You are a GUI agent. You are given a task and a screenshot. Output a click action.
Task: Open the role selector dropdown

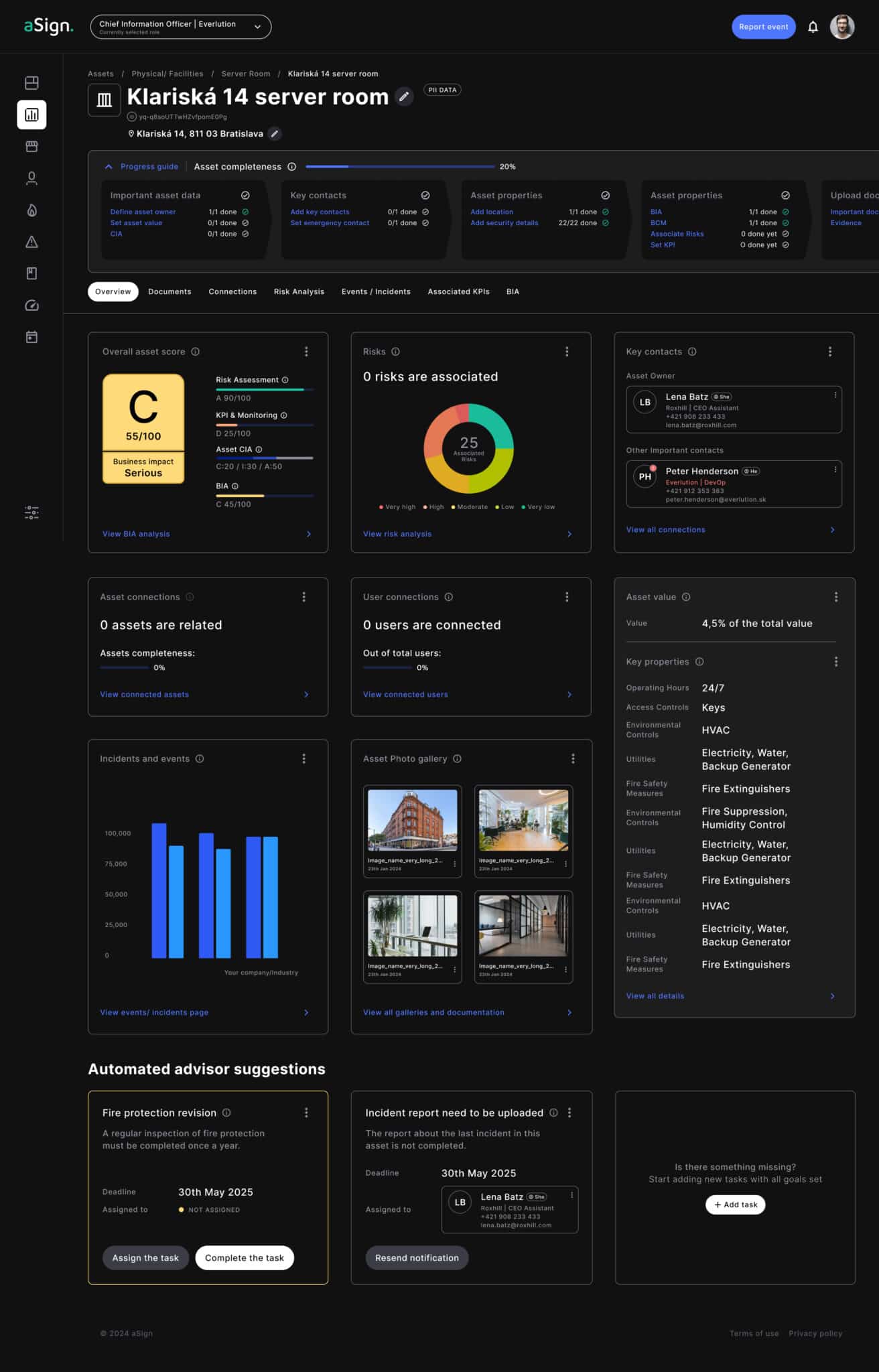tap(181, 27)
